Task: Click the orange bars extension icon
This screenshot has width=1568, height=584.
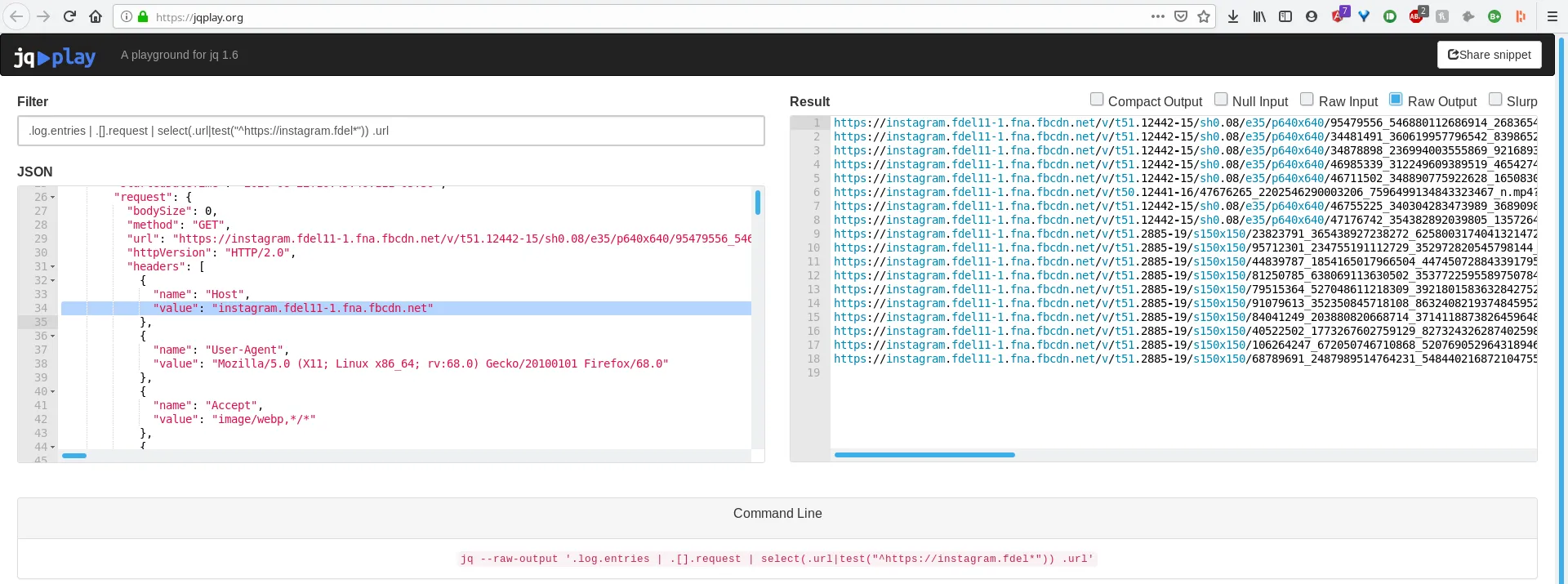Action: click(x=1521, y=16)
